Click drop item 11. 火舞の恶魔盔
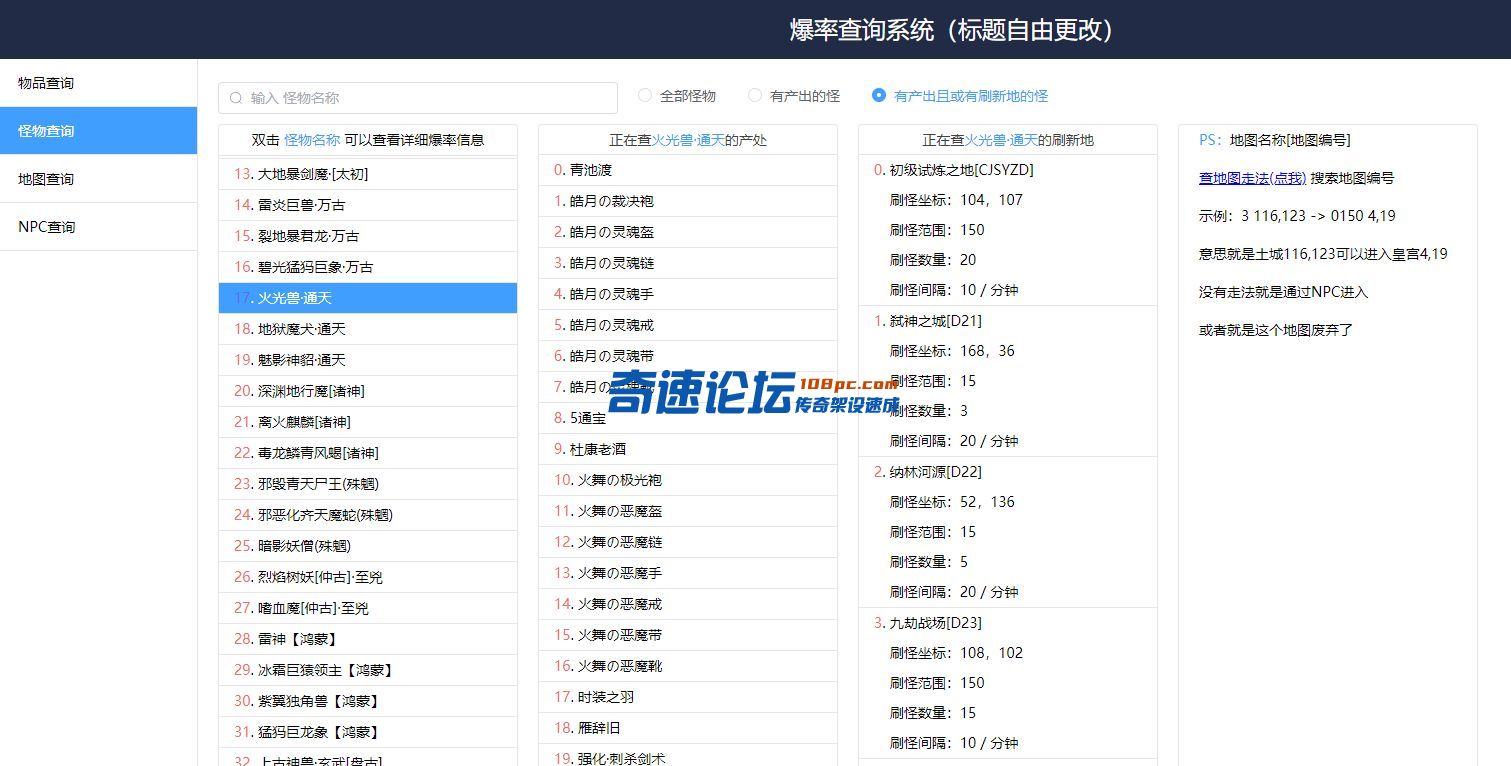 (688, 511)
